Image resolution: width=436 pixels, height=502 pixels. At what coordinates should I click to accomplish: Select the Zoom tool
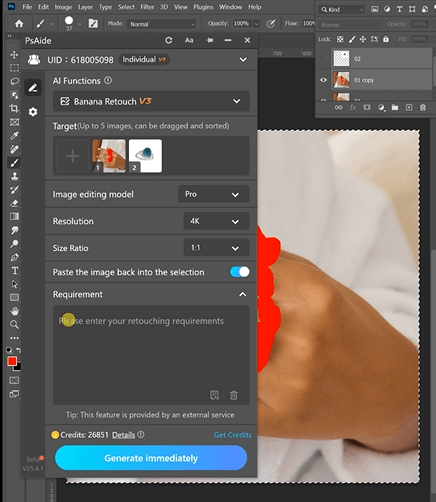(14, 324)
